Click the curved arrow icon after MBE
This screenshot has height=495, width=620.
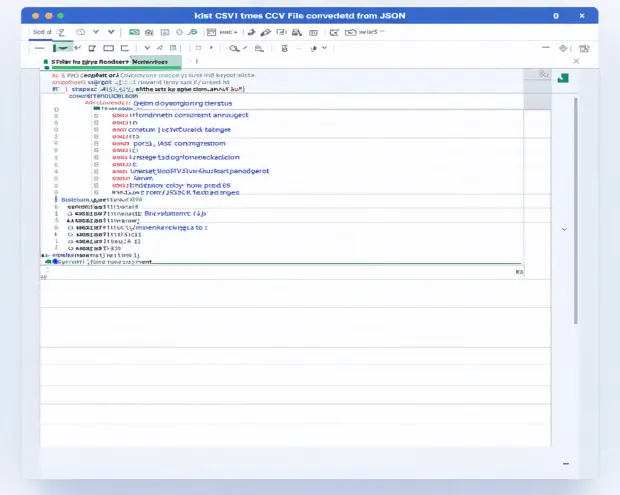(x=251, y=32)
